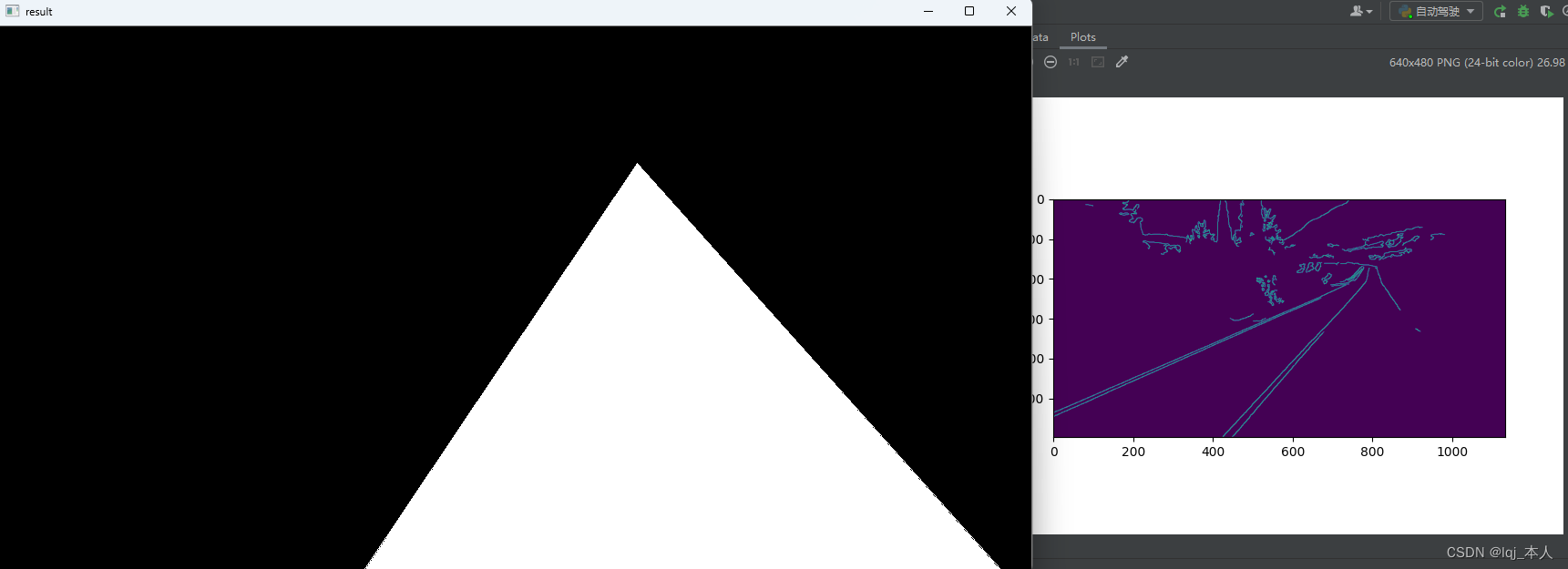Click the green debug bug icon

pos(1523,12)
